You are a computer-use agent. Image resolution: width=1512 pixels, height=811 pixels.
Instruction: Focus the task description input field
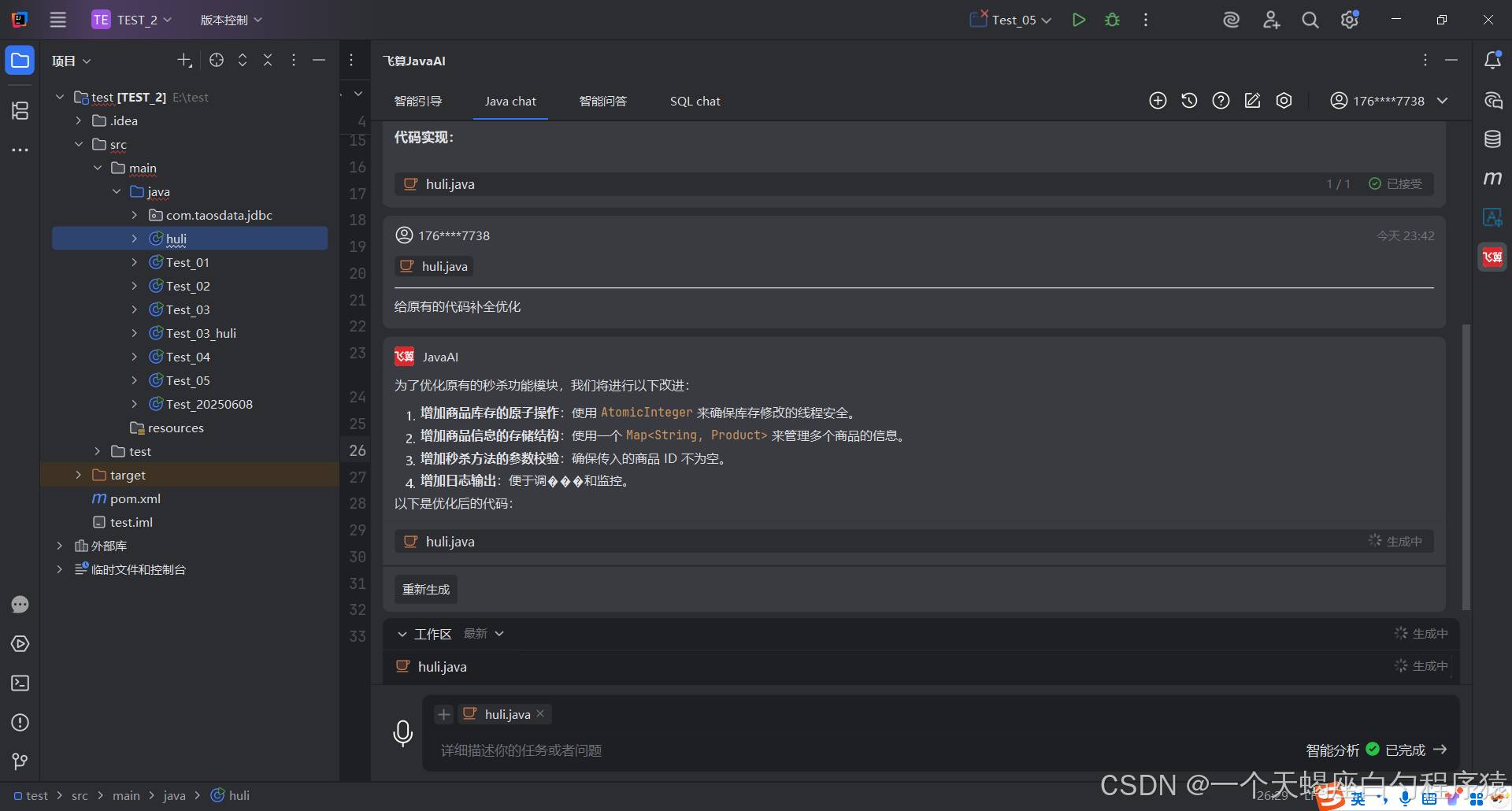pyautogui.click(x=866, y=750)
